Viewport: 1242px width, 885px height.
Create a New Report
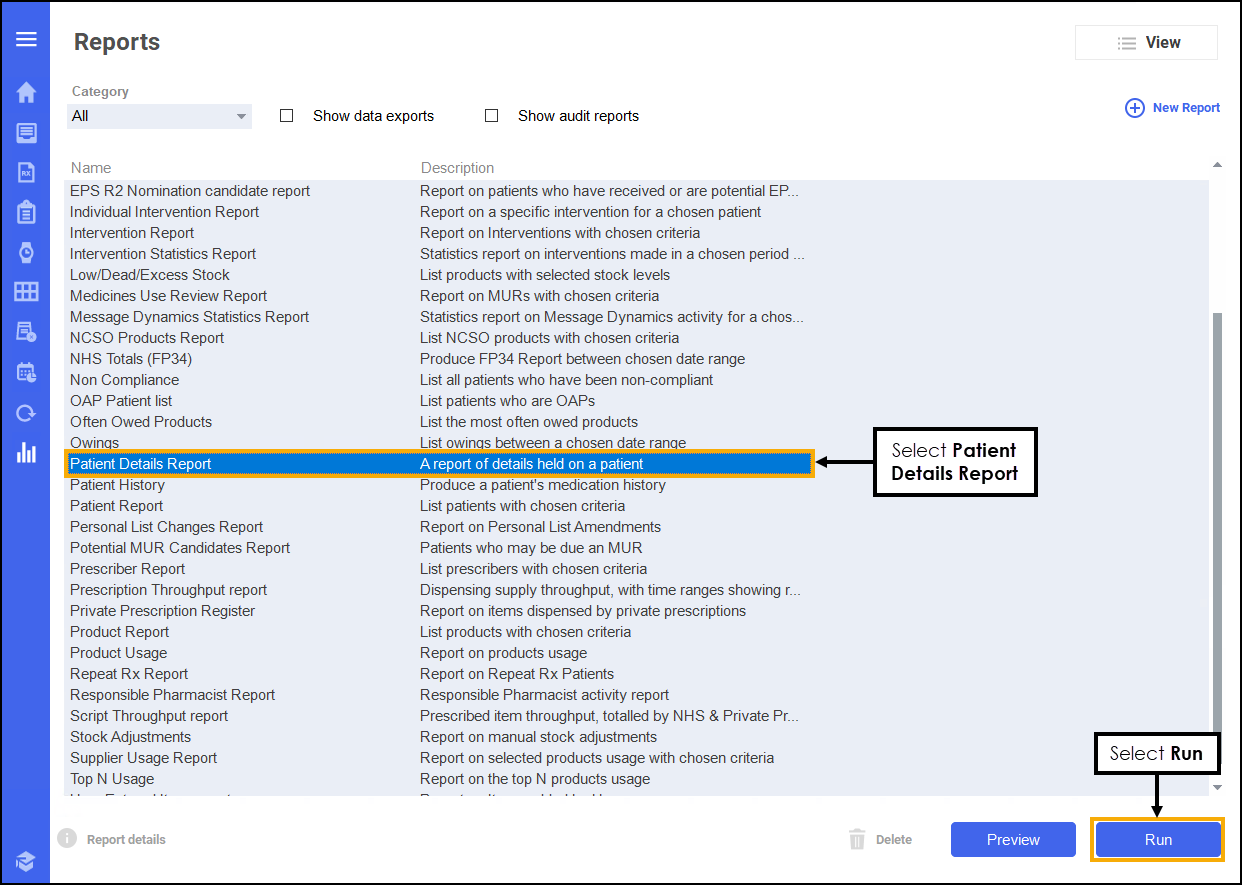pyautogui.click(x=1173, y=108)
